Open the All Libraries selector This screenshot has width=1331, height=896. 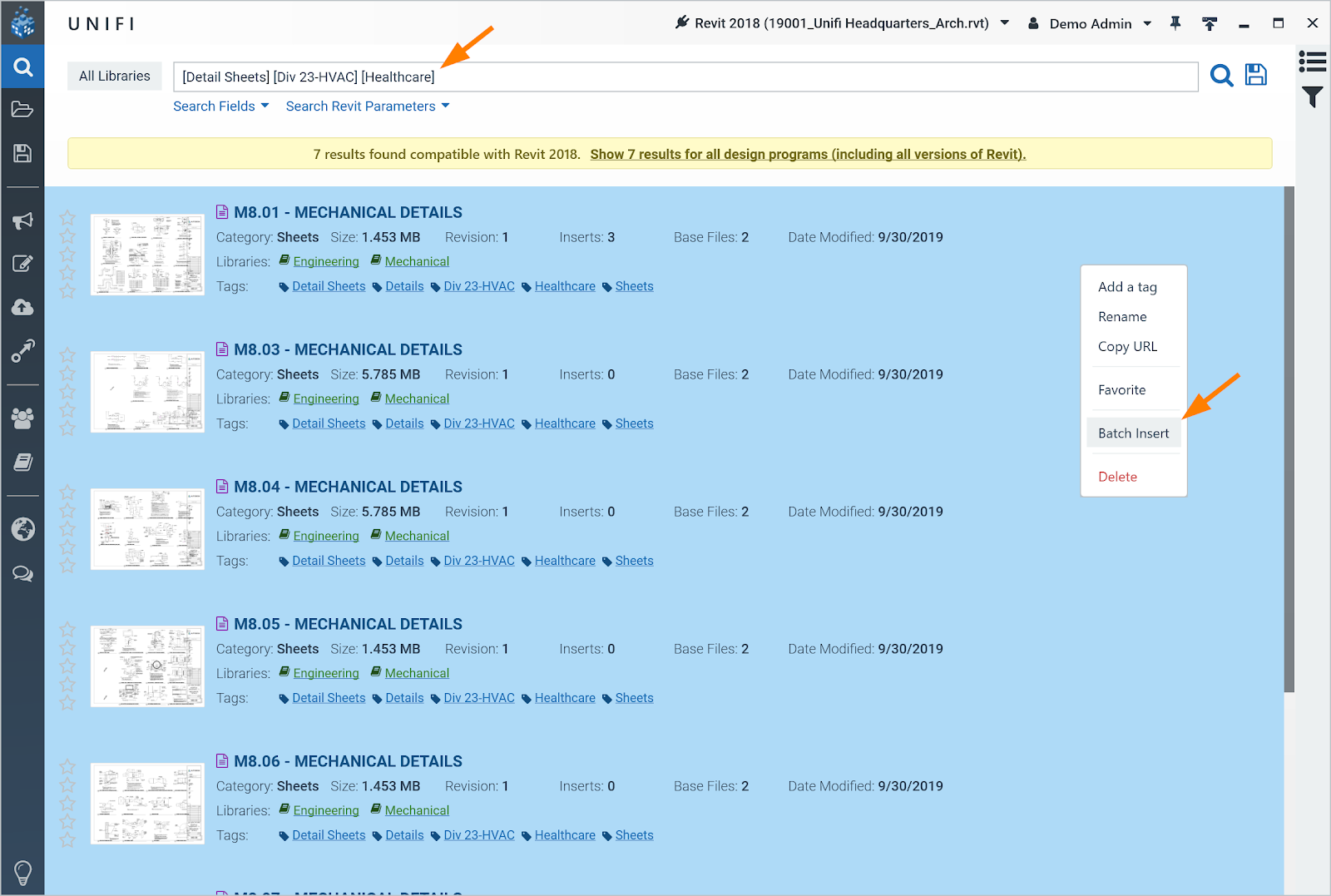(115, 76)
